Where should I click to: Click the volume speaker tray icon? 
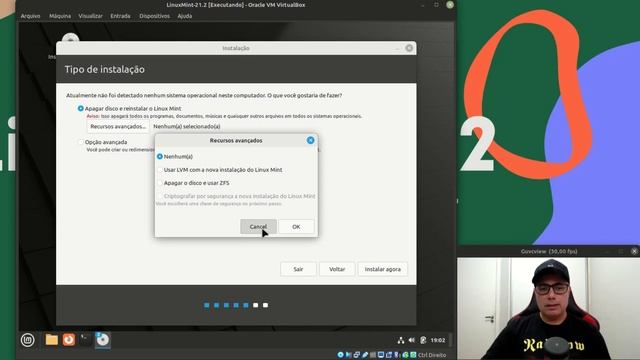point(411,340)
